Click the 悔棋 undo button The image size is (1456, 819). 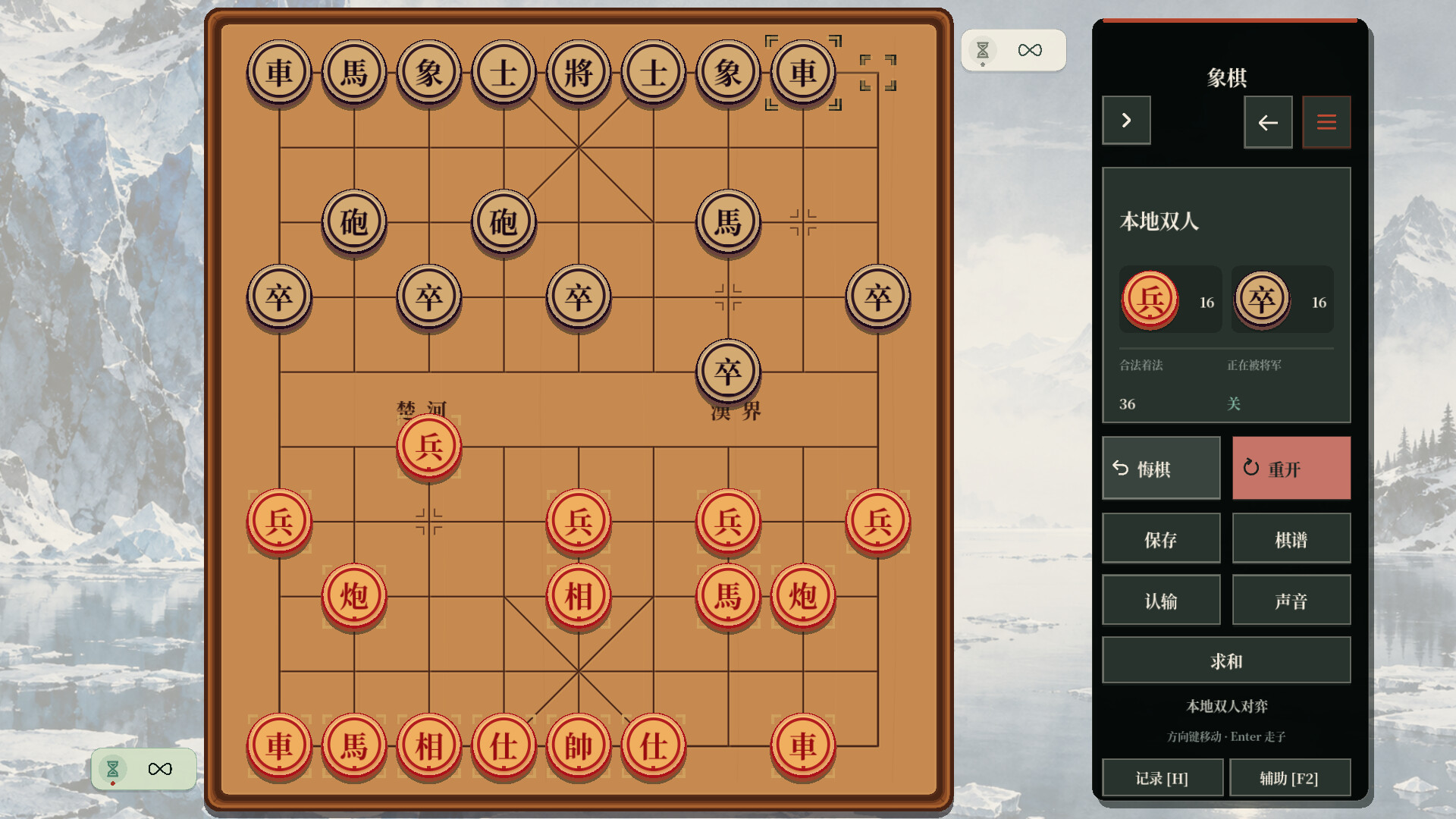pos(1161,469)
